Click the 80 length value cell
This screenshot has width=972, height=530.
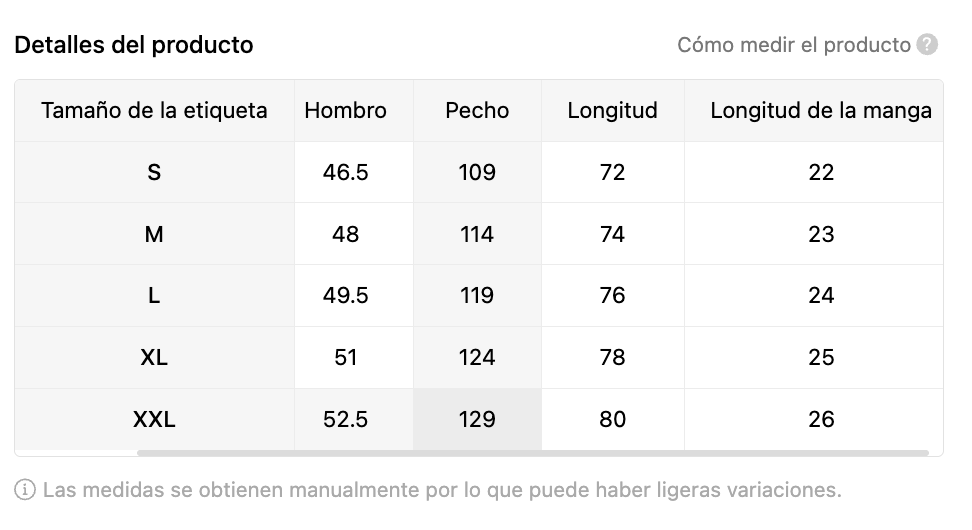click(612, 420)
